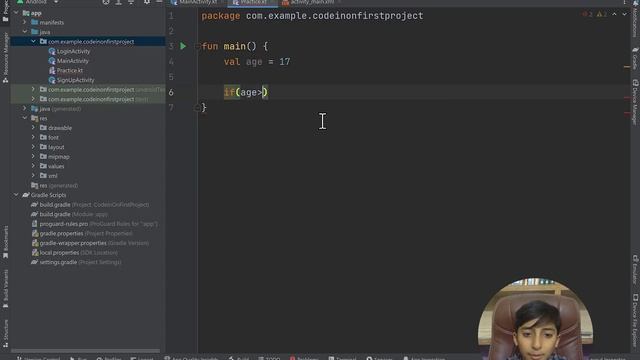Click the round webcam video overlay
Viewport: 640px width, 360px height.
pos(536,319)
